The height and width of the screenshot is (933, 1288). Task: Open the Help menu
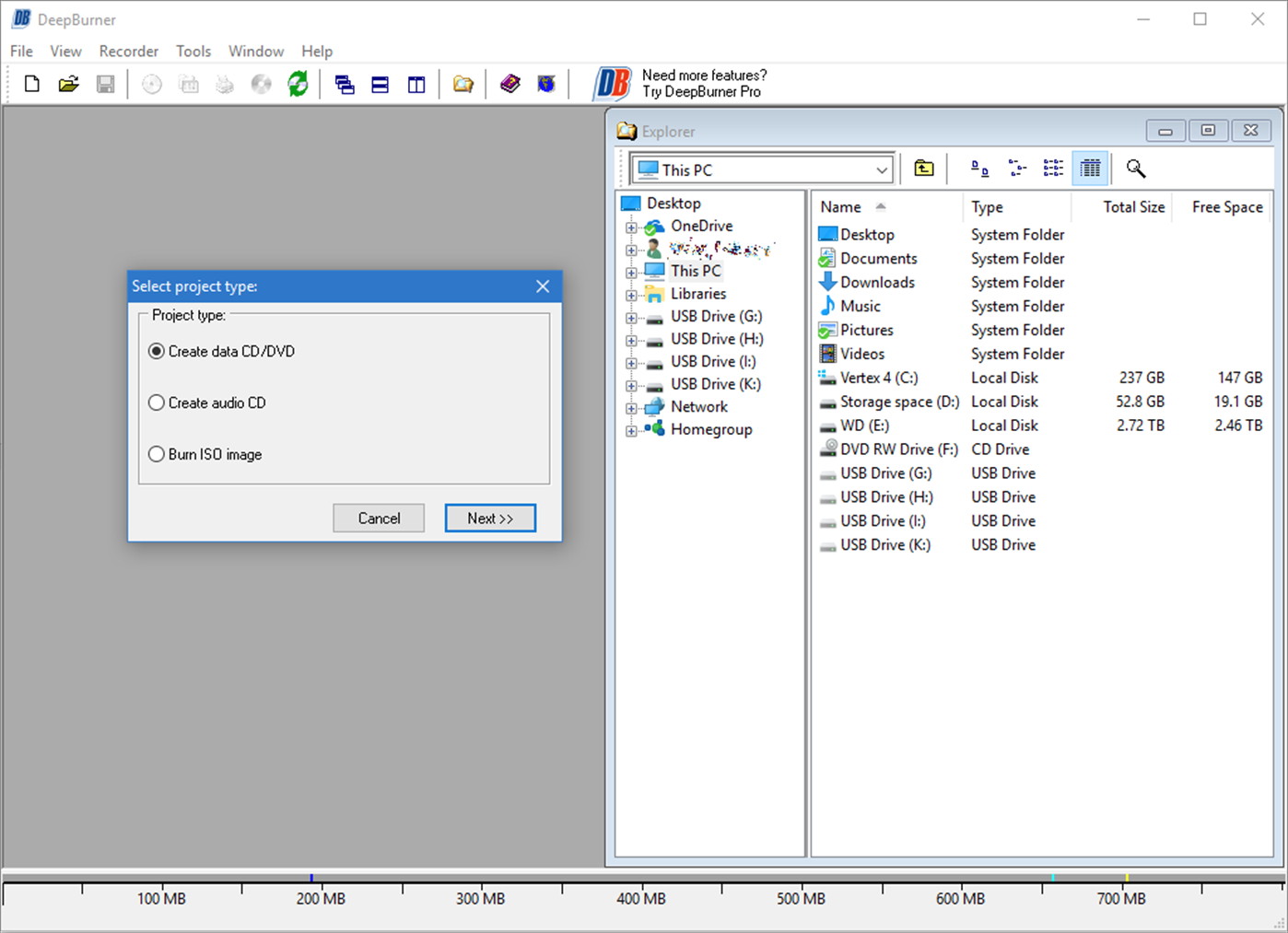click(317, 52)
